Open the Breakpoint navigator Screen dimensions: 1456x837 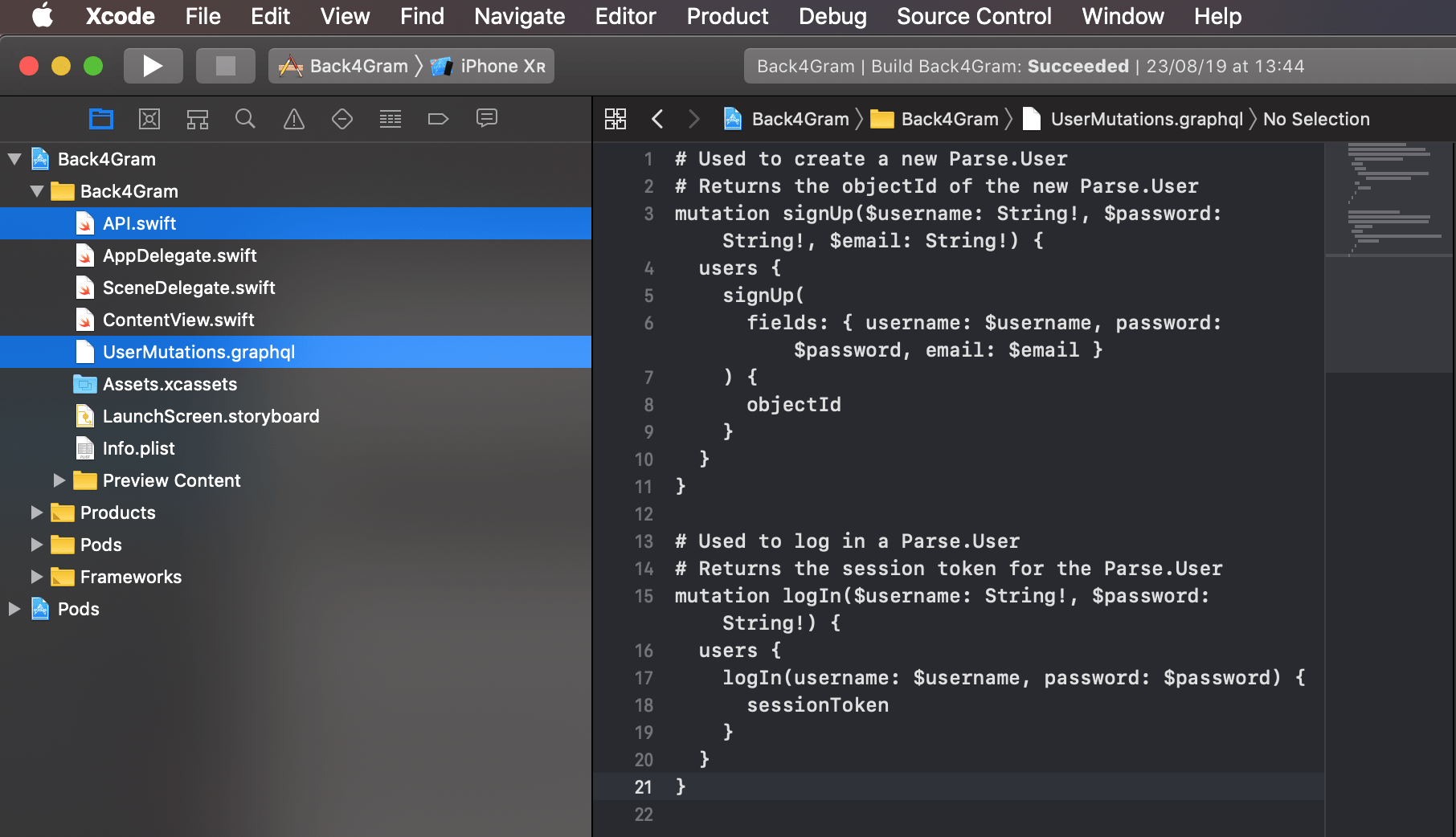(x=438, y=118)
